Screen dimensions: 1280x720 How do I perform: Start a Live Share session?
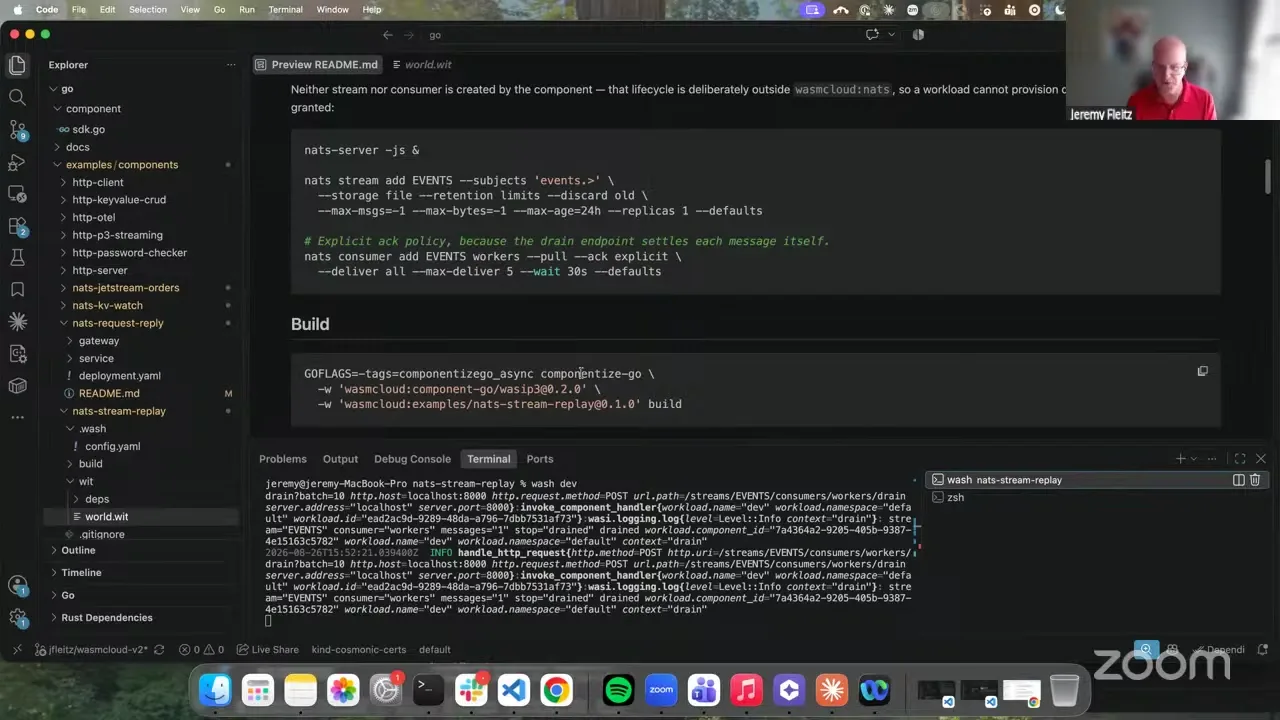point(268,650)
